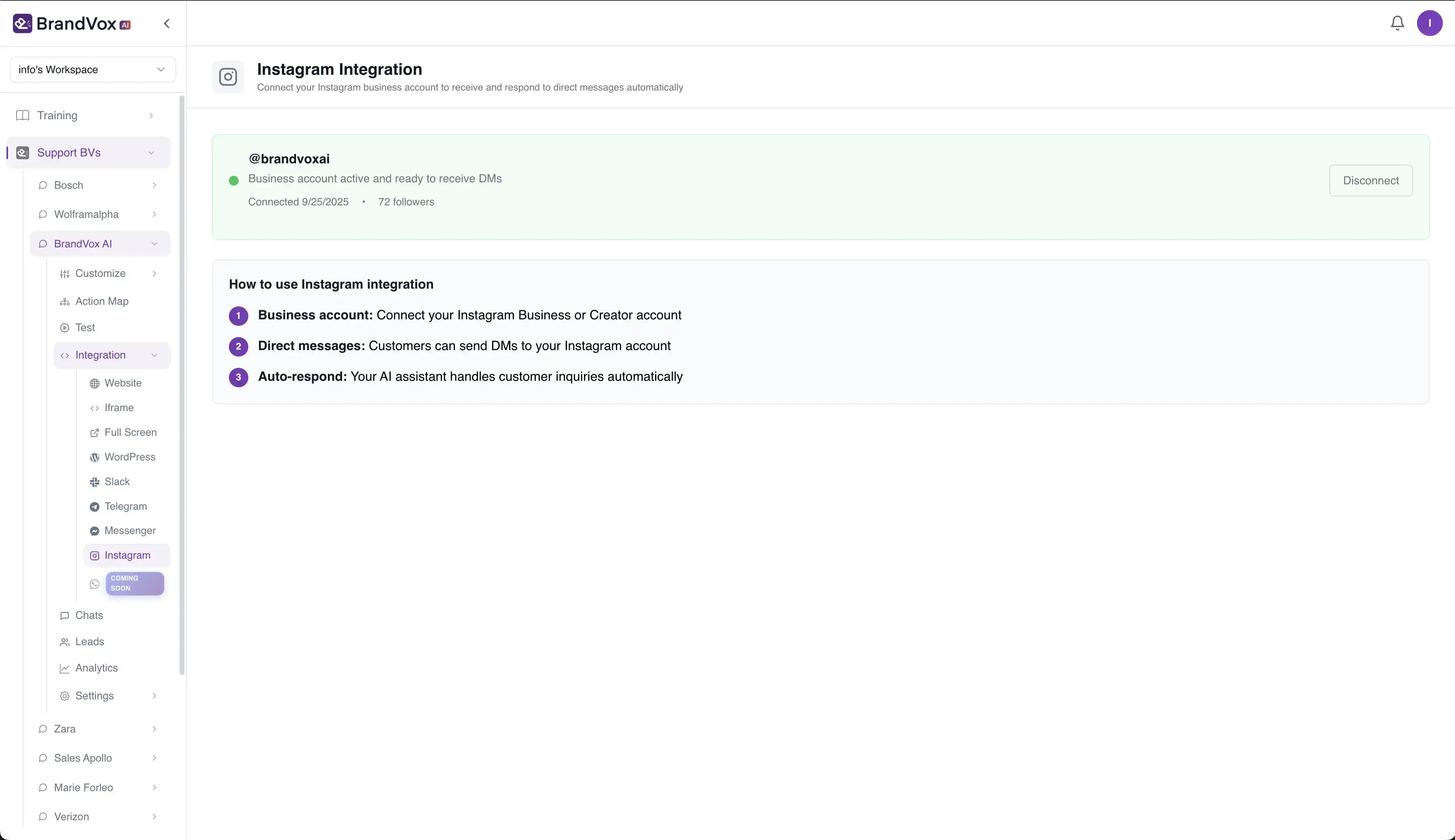The height and width of the screenshot is (840, 1455).
Task: Expand the Marie Forleo chevron
Action: pos(154,787)
